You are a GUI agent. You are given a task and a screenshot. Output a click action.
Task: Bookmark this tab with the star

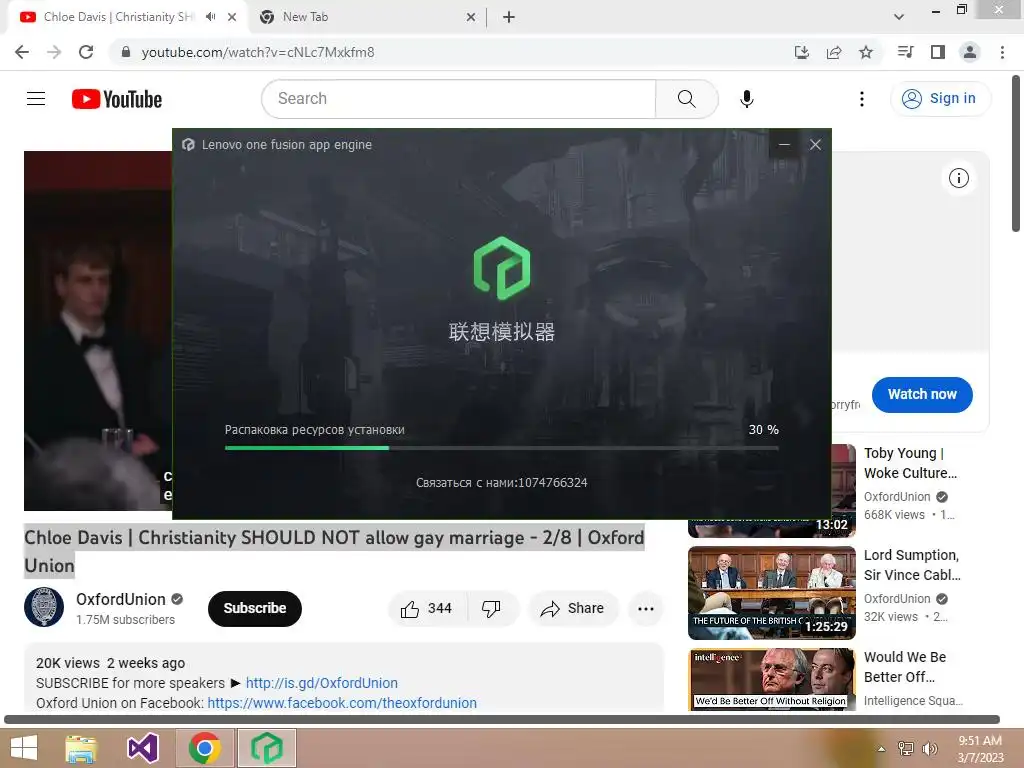tap(866, 52)
